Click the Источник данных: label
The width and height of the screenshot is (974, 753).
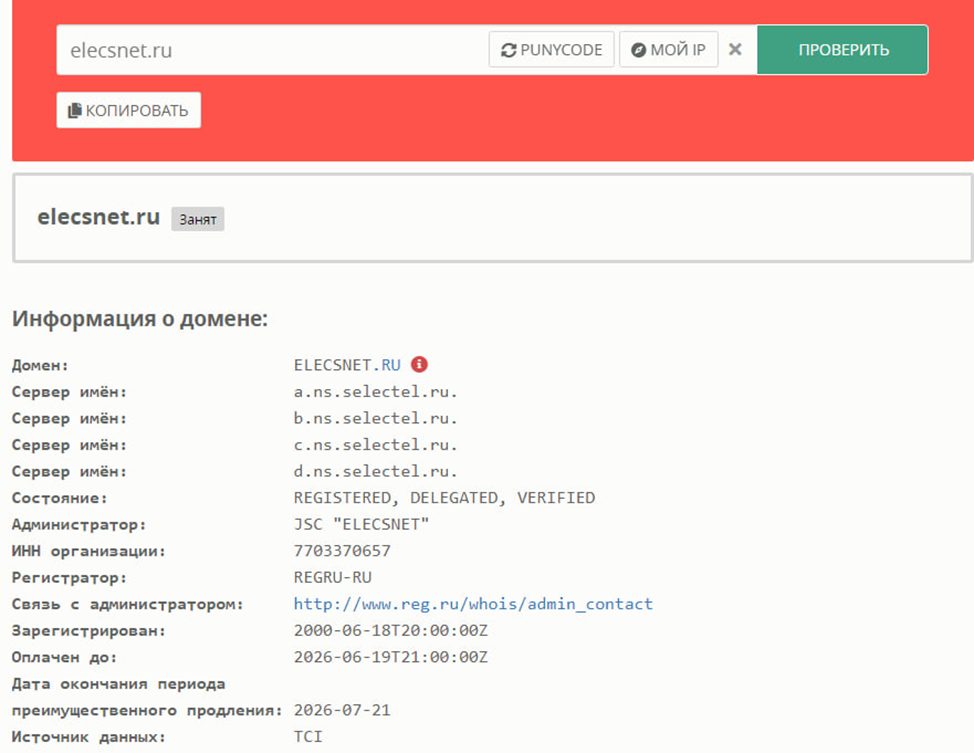(x=89, y=737)
